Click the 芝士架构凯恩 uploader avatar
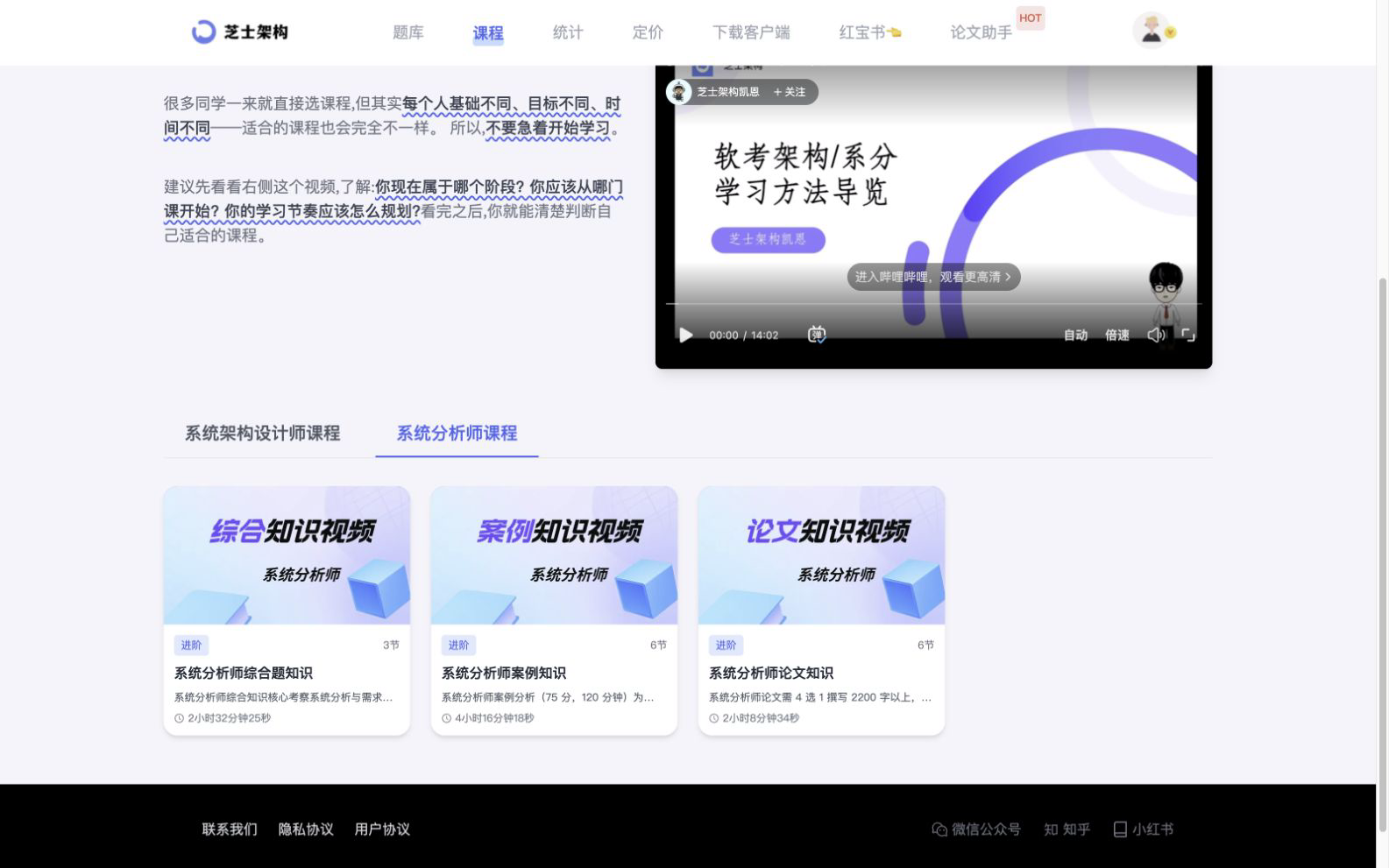The height and width of the screenshot is (868, 1389). pos(679,92)
